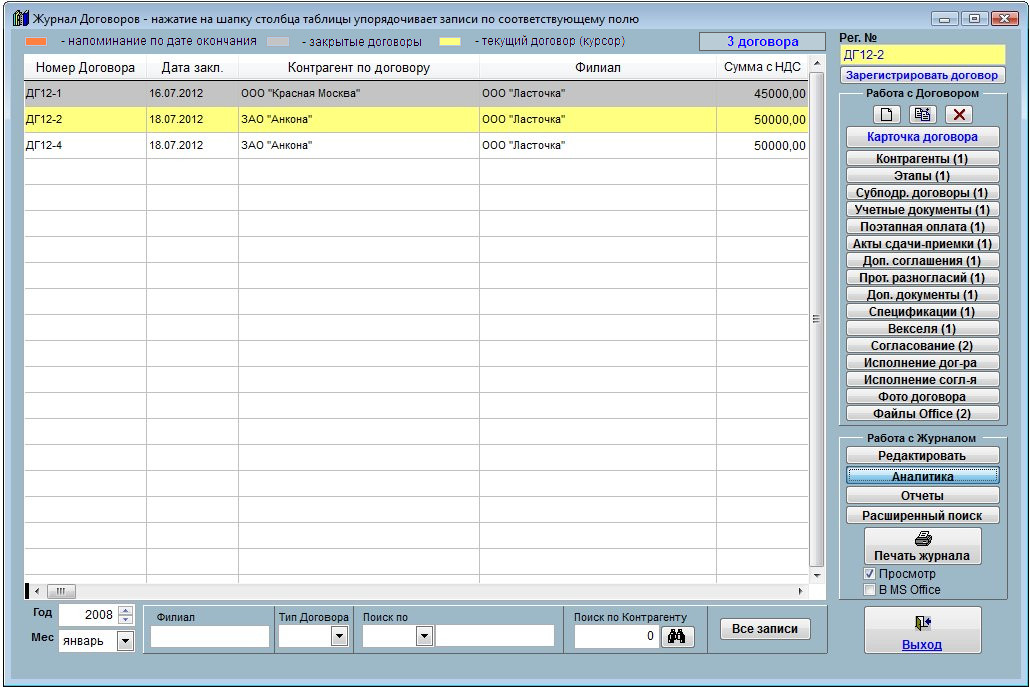
Task: Sort by Филиал column header
Action: 598,68
